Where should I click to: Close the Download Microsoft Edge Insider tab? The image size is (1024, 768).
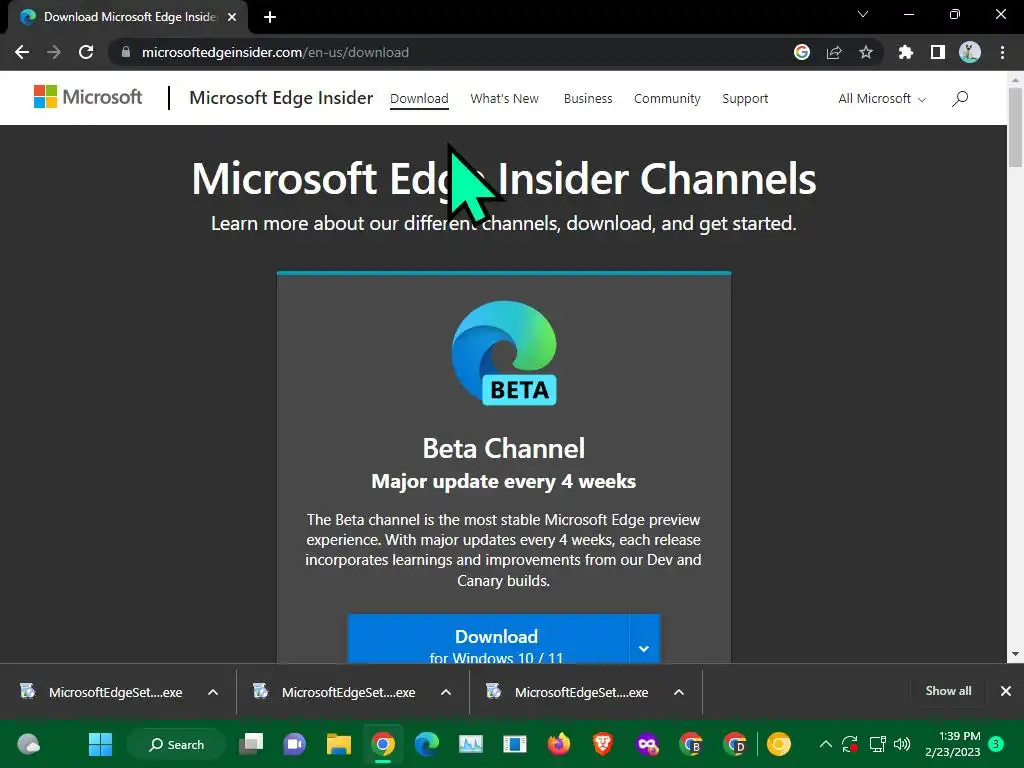coord(231,17)
